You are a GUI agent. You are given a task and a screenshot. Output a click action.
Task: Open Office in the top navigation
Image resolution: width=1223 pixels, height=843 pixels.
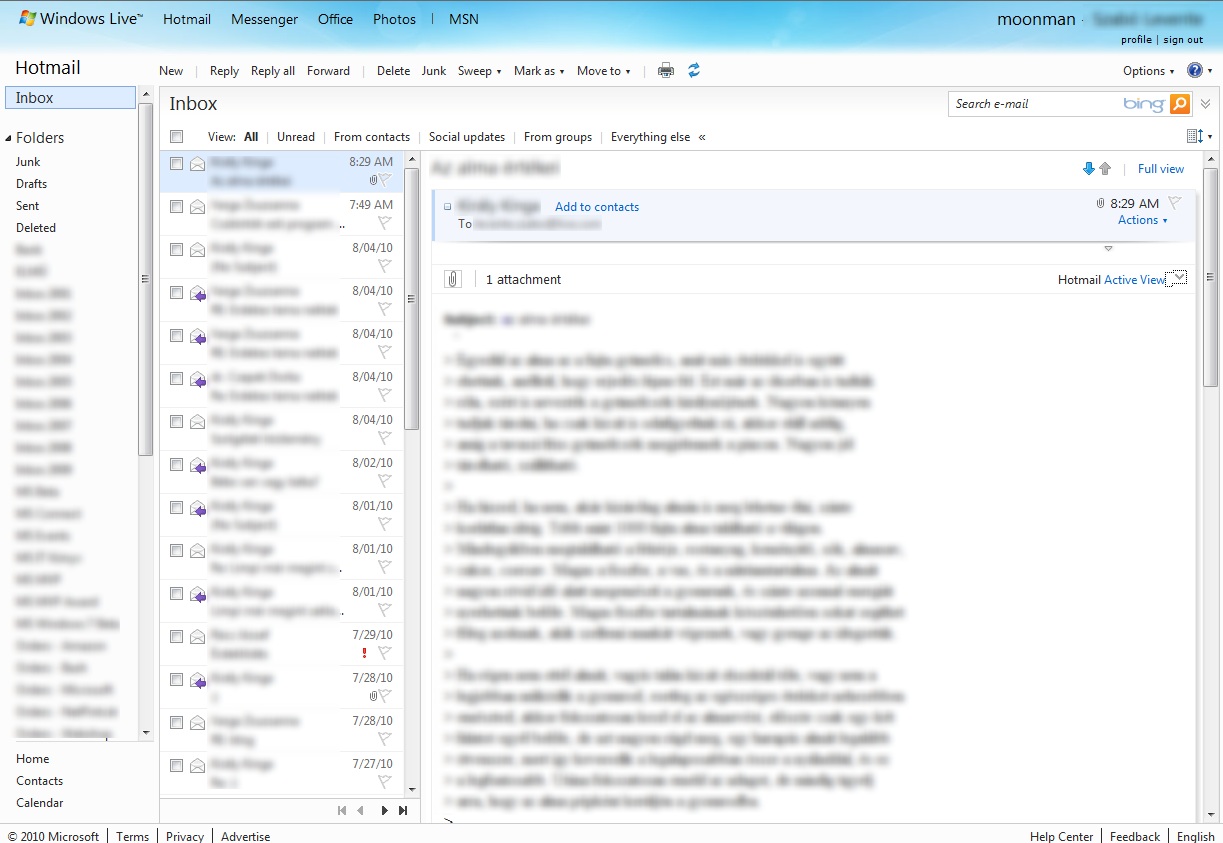pos(335,19)
